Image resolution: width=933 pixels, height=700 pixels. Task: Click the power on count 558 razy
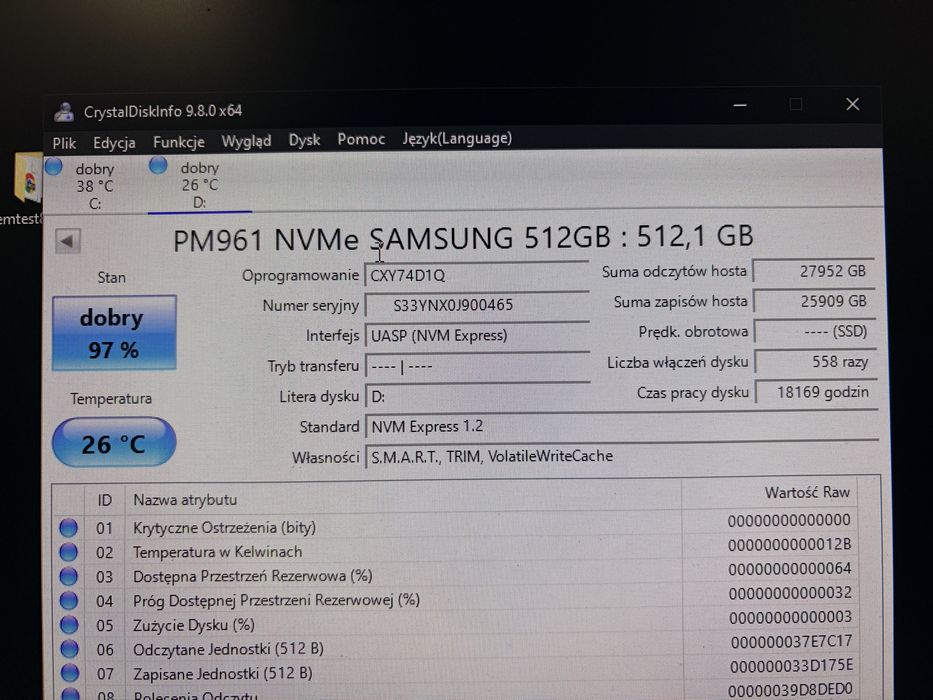point(815,361)
